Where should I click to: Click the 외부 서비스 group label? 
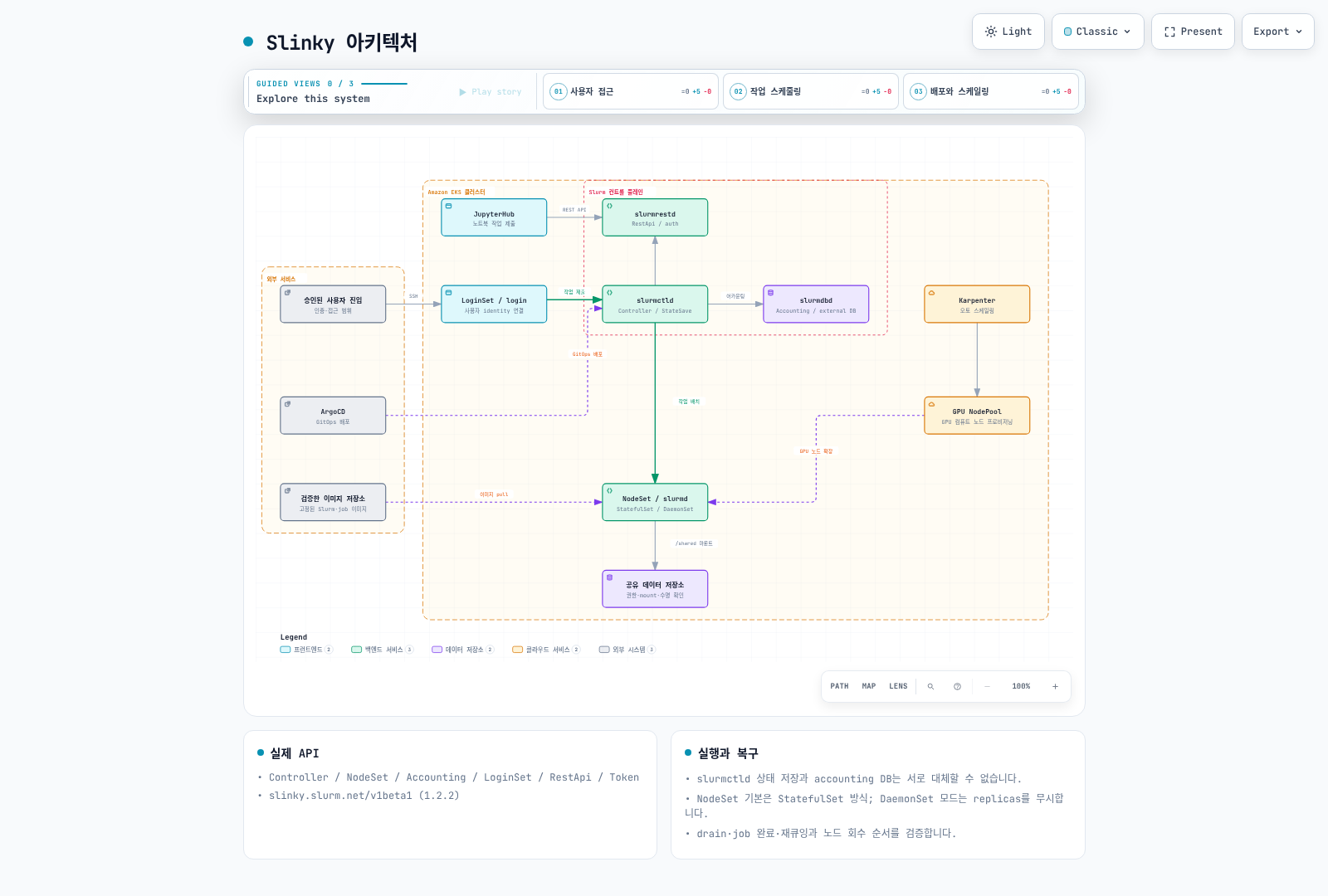click(x=281, y=280)
